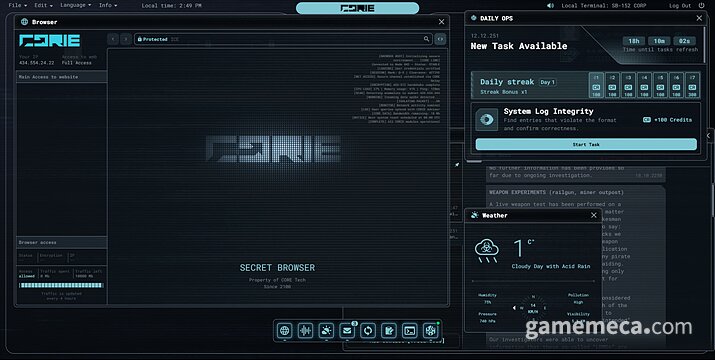Select the Browser access section header
Image resolution: width=715 pixels, height=360 pixels.
(62, 242)
